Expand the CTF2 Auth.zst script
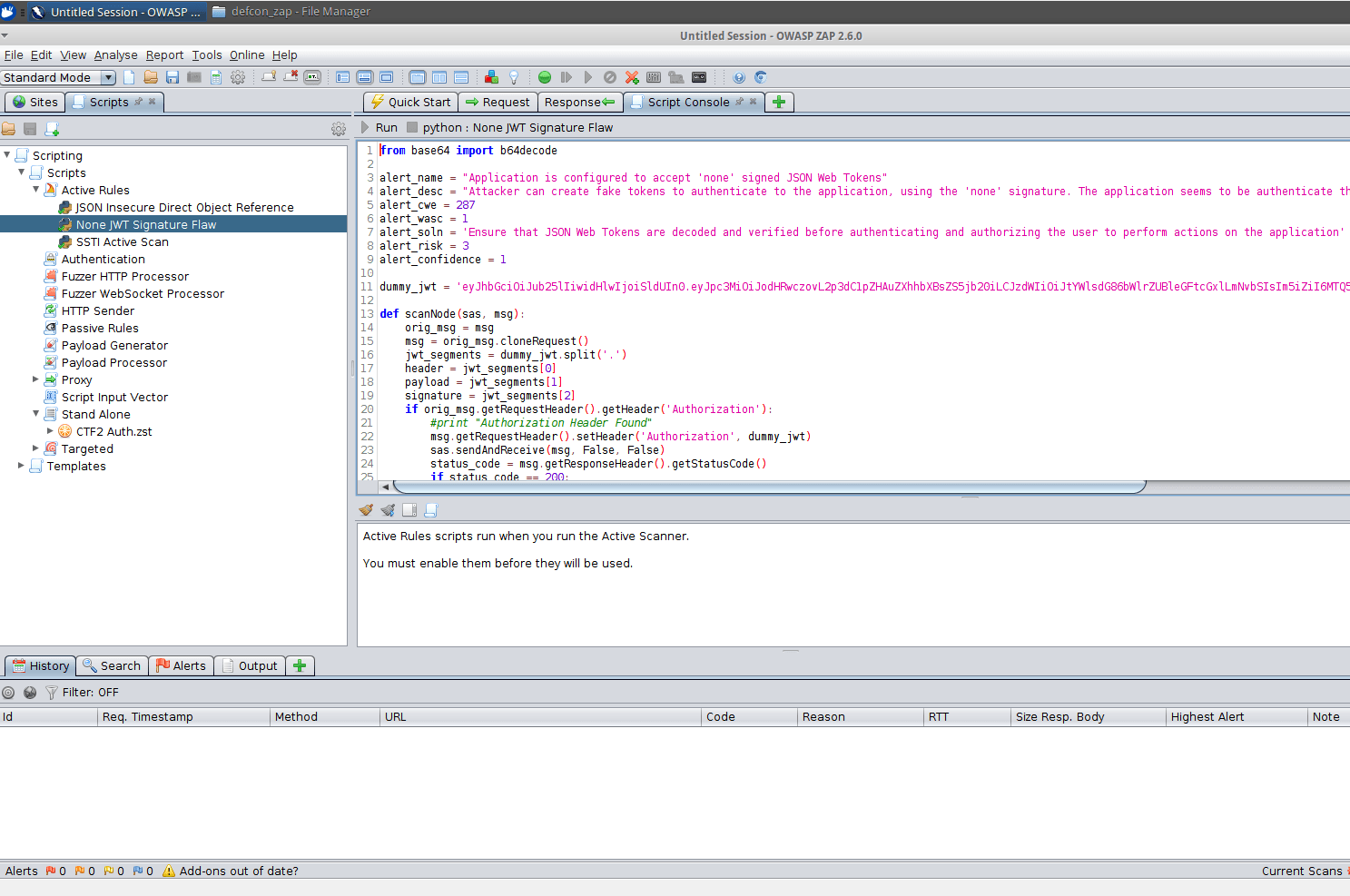Screen dimensions: 1350x896 51,431
